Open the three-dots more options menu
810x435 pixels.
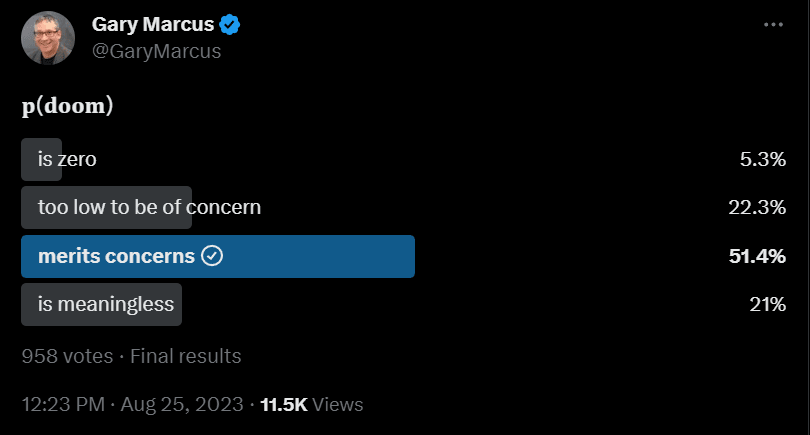click(773, 25)
